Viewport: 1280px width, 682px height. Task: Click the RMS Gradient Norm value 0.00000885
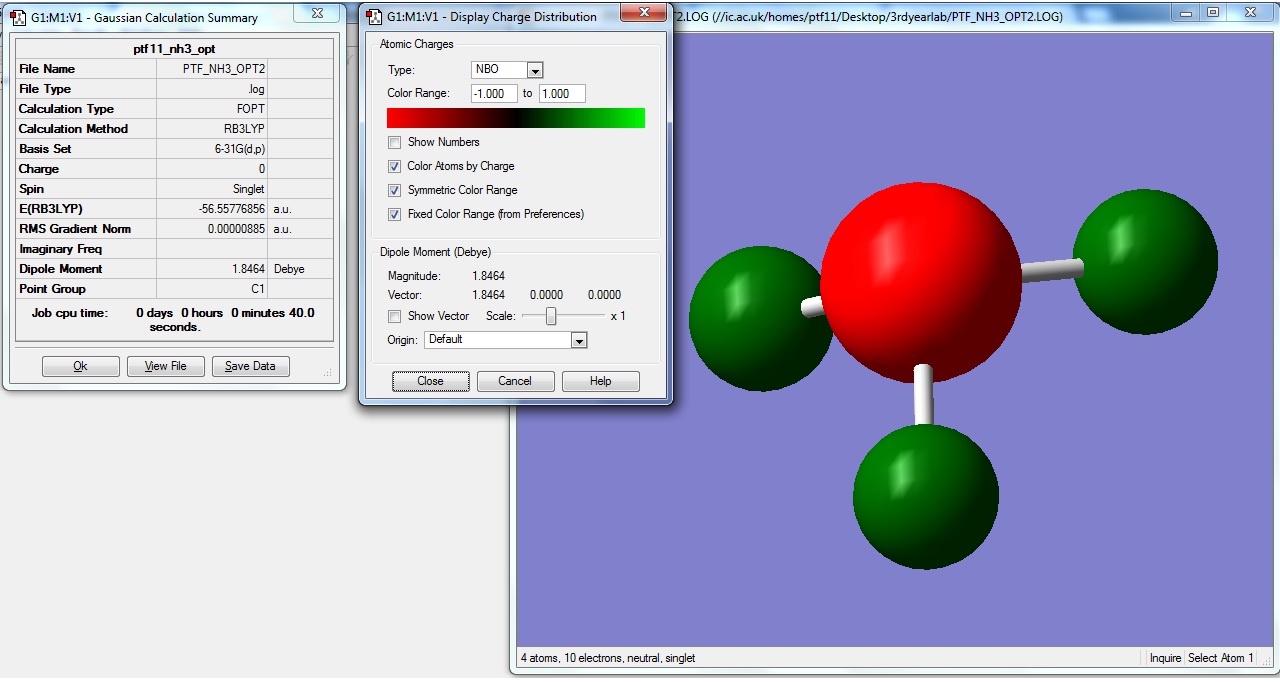(x=236, y=229)
